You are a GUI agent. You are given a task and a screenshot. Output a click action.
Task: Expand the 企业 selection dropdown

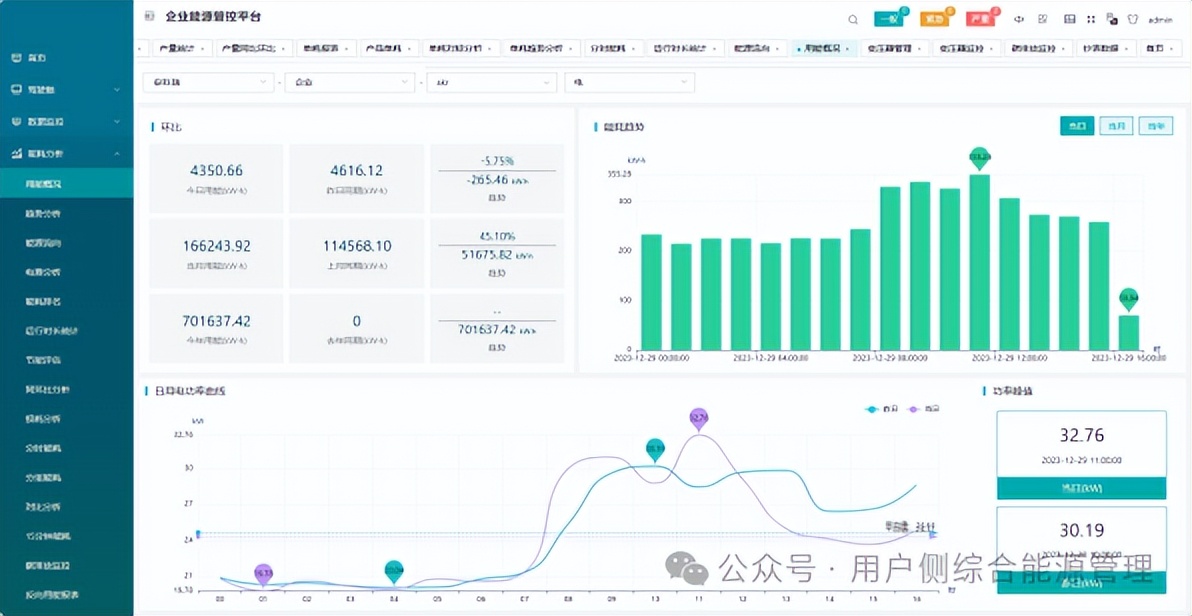[349, 82]
